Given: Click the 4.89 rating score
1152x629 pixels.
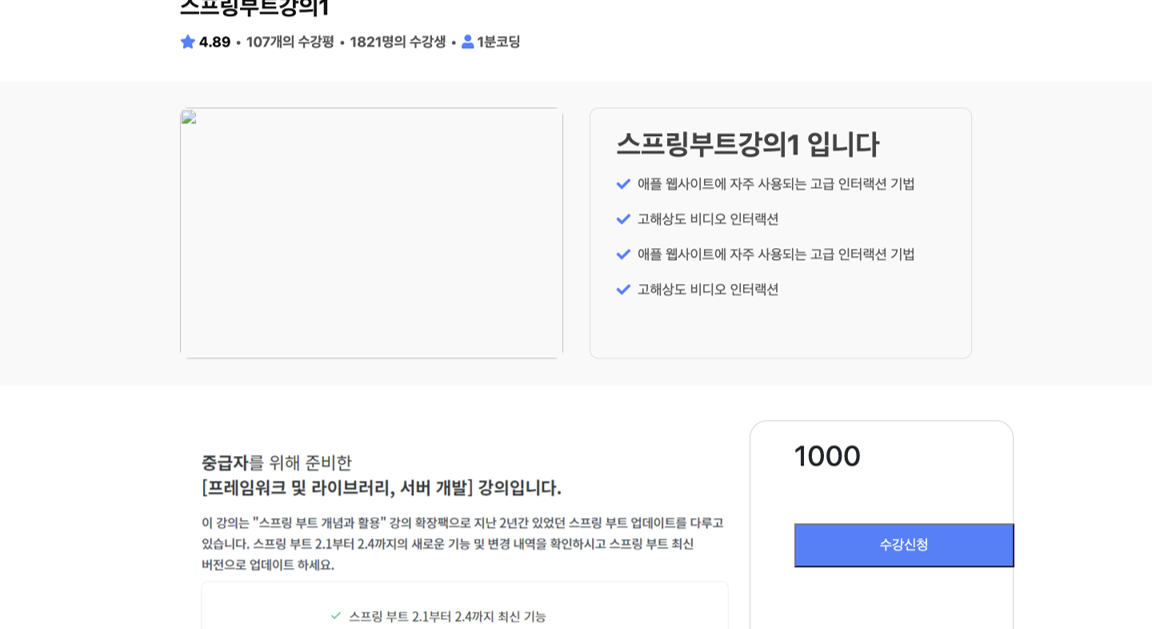Looking at the screenshot, I should [216, 42].
